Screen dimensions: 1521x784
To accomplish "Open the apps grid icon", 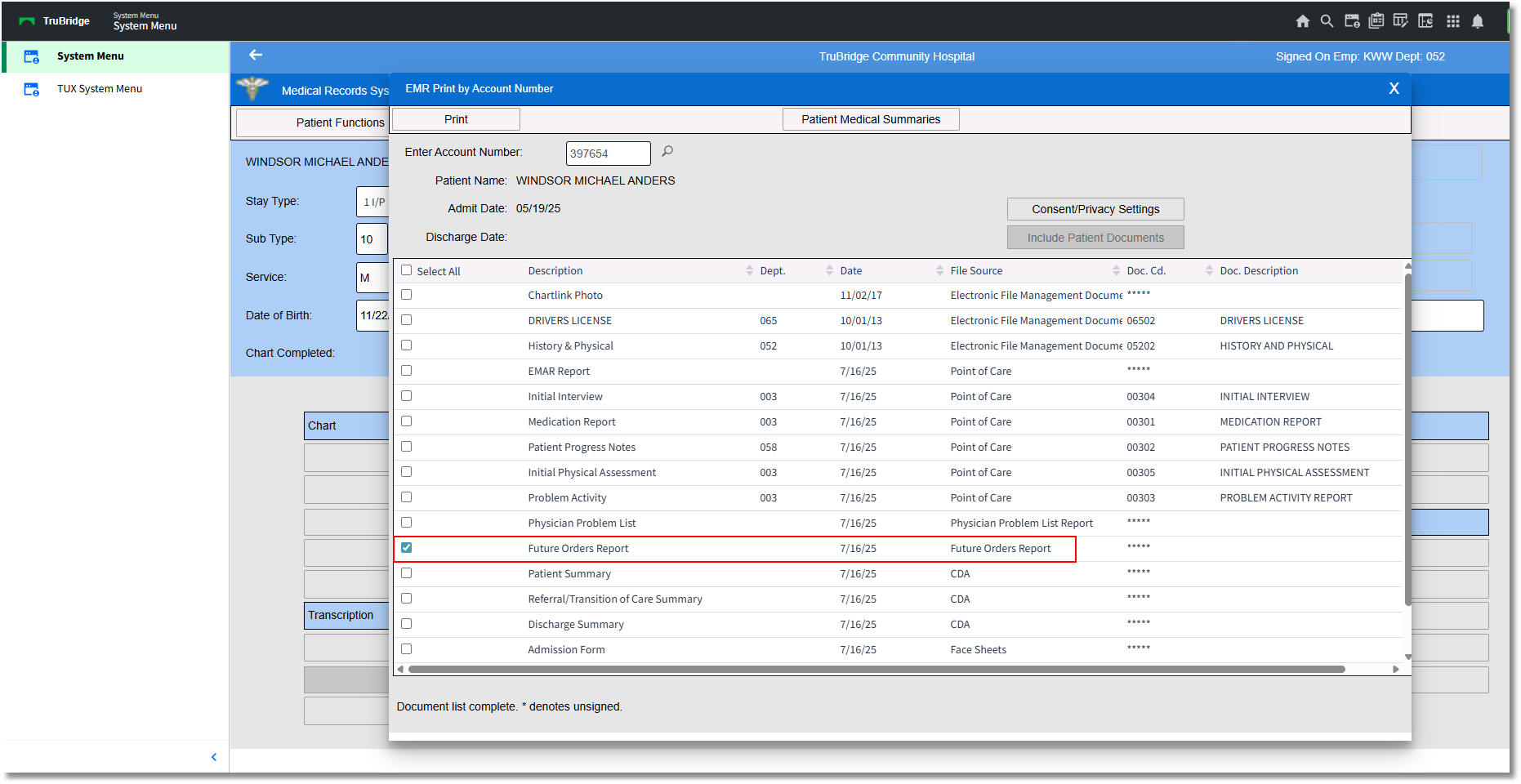I will [1453, 21].
